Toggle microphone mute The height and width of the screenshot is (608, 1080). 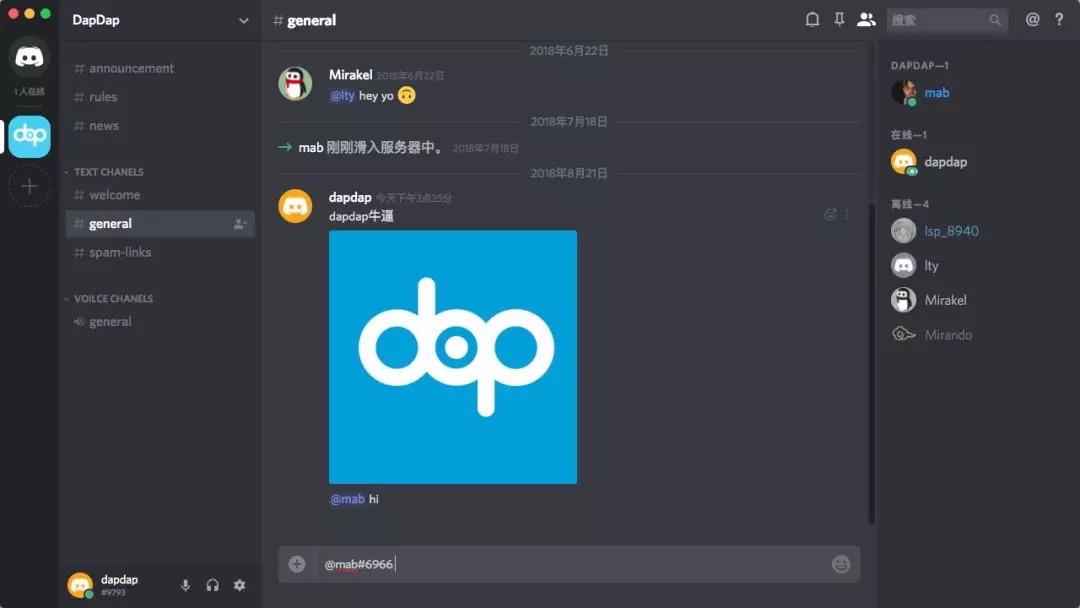185,585
